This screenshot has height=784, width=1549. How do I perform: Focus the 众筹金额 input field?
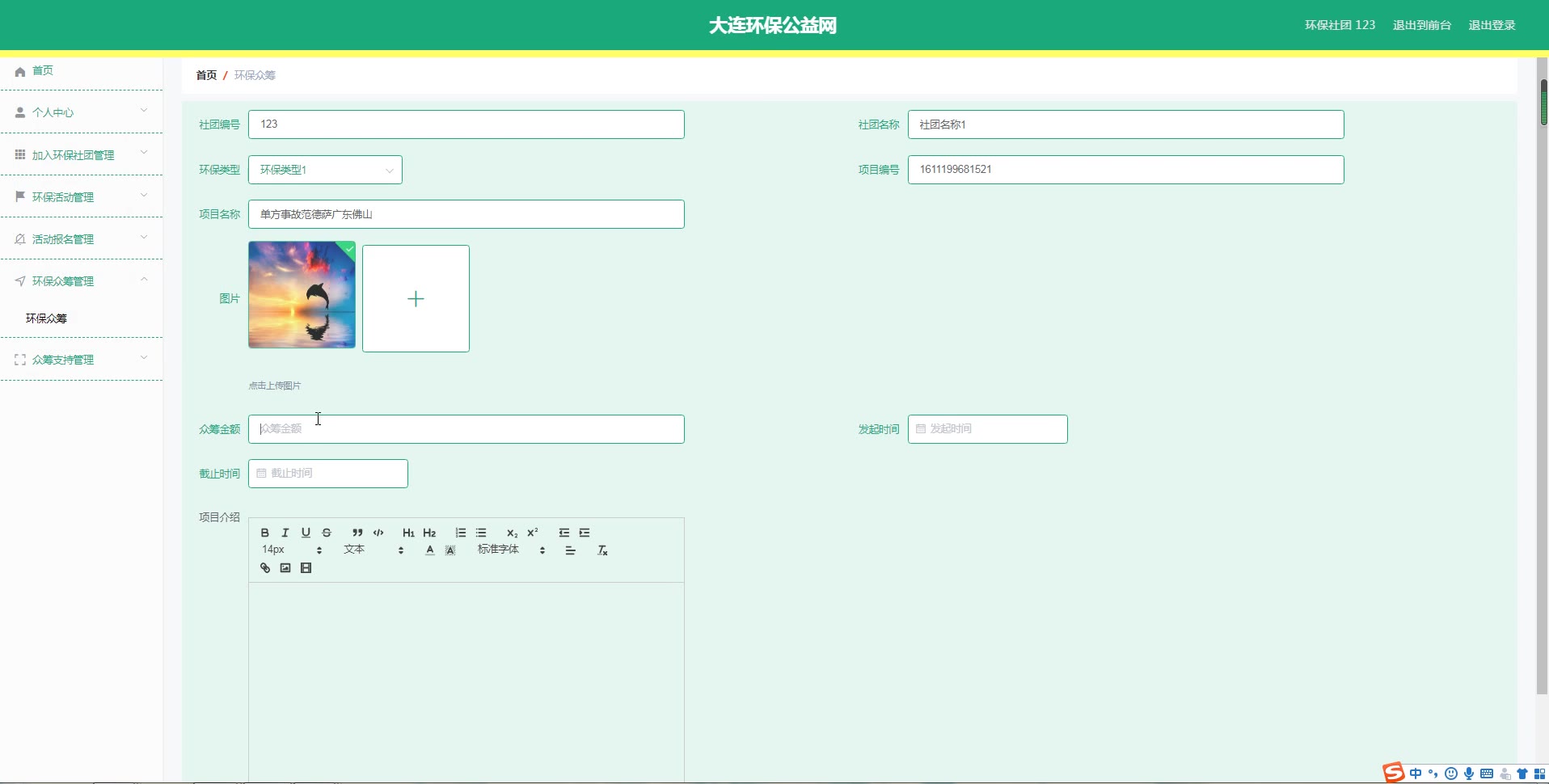coord(466,429)
